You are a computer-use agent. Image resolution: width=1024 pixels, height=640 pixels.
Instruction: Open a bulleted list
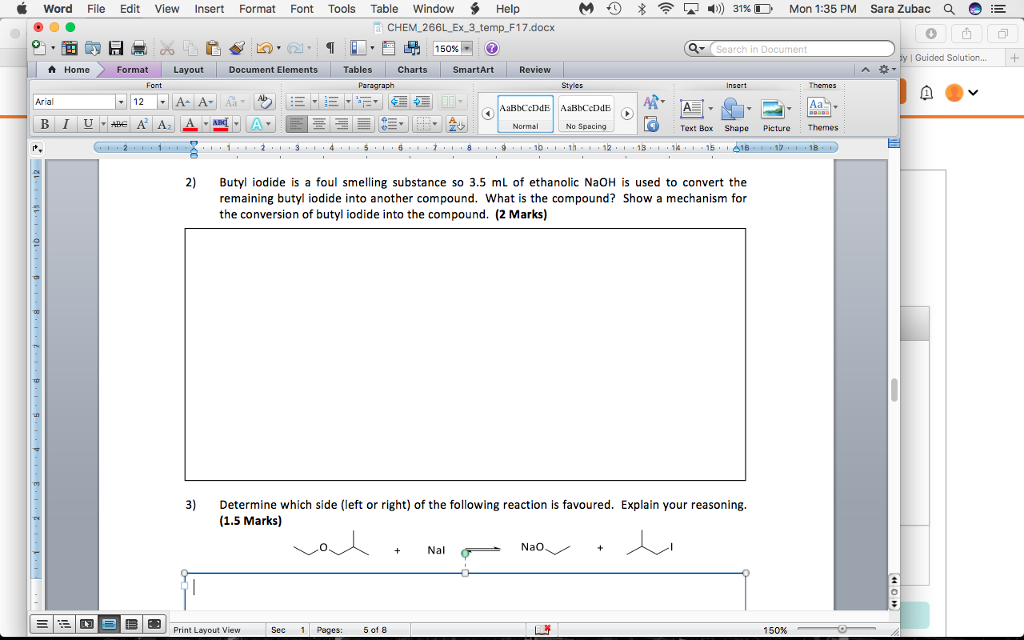point(298,101)
